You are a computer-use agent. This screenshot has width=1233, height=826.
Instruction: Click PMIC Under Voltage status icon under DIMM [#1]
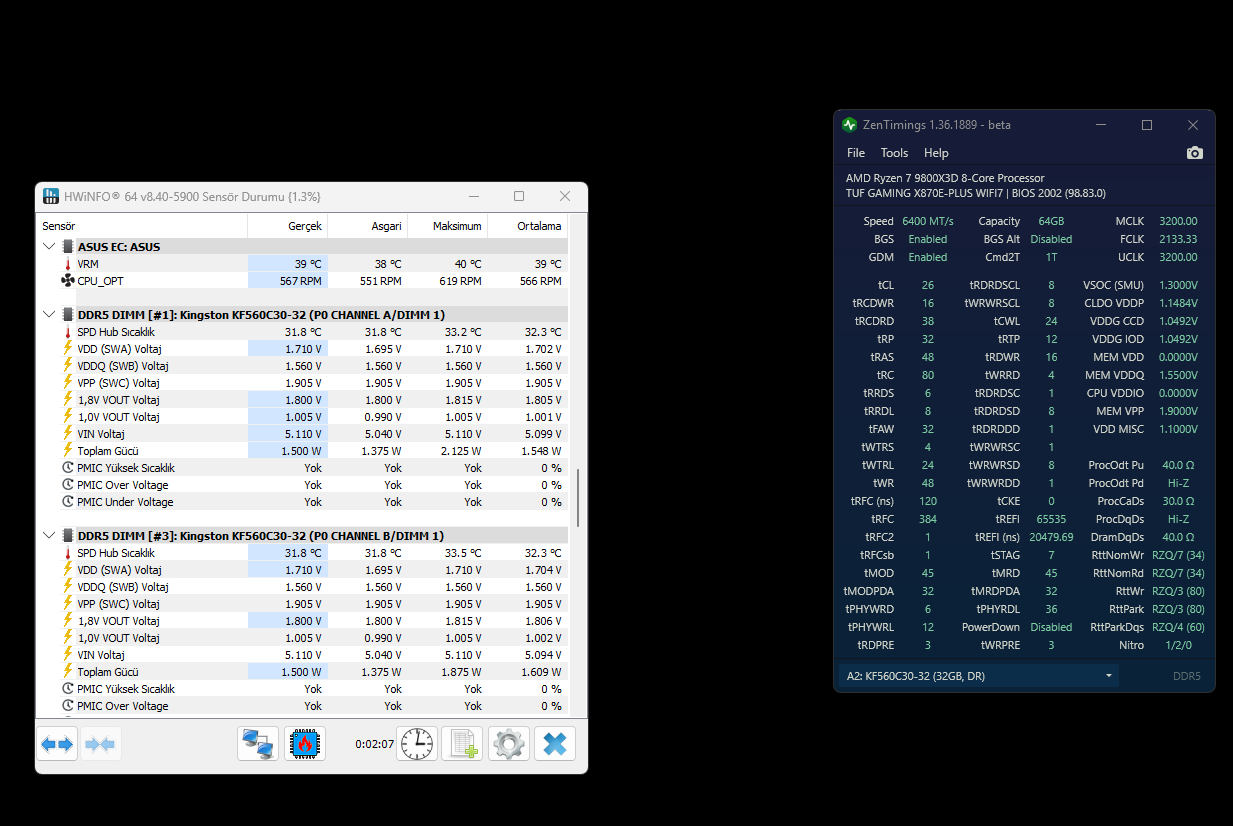(68, 502)
